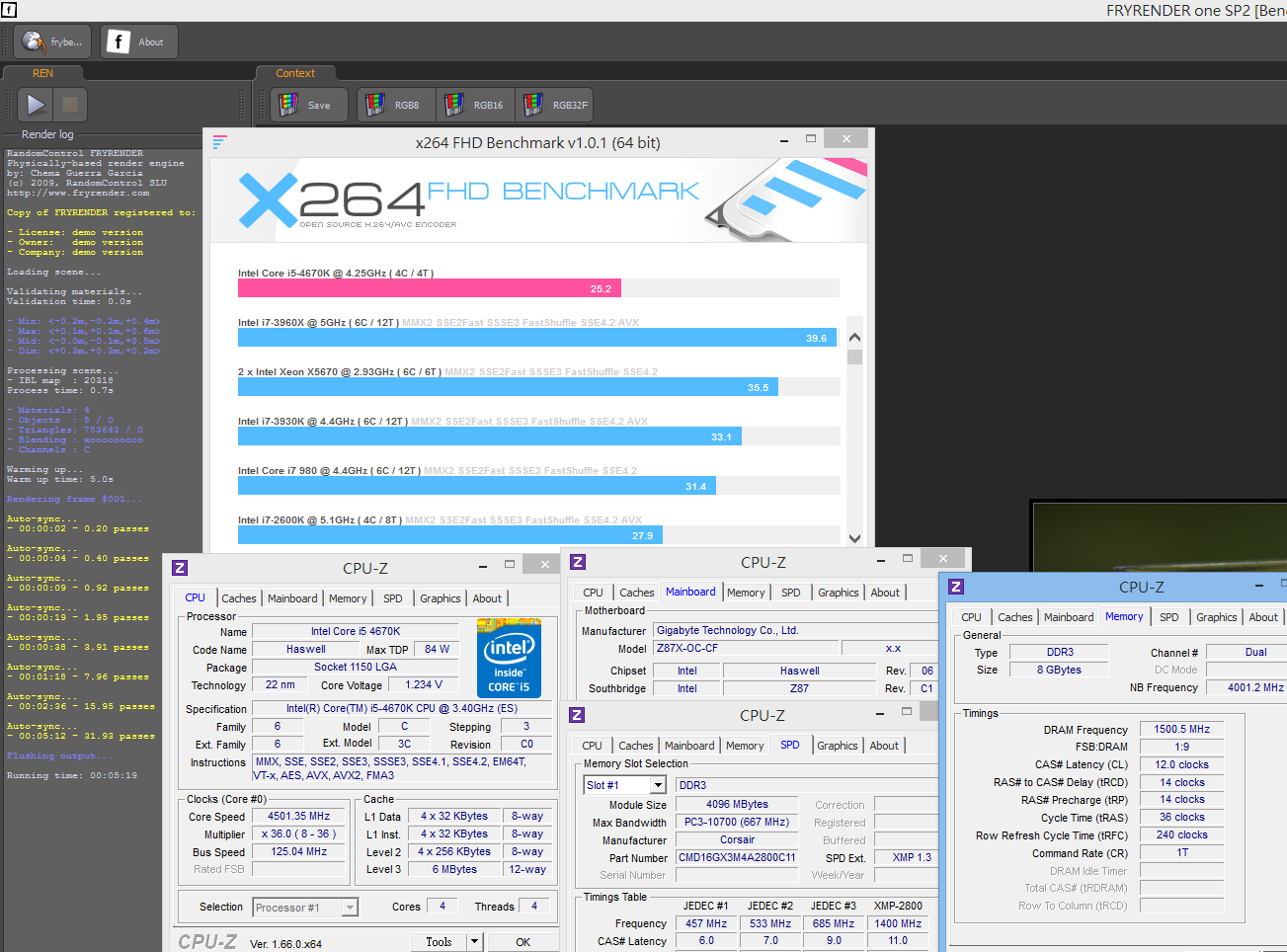This screenshot has width=1287, height=952.
Task: Select the RGB32F output format icon
Action: point(554,105)
